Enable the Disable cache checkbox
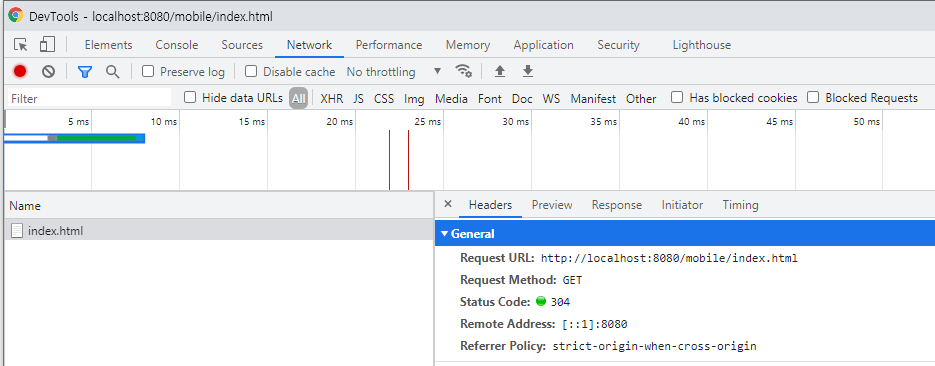 251,72
